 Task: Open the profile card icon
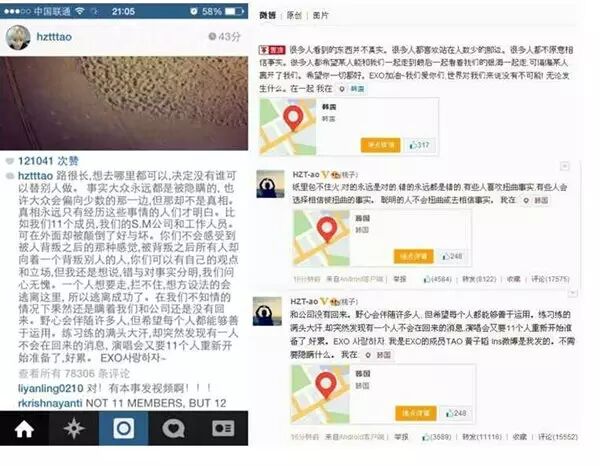(223, 429)
